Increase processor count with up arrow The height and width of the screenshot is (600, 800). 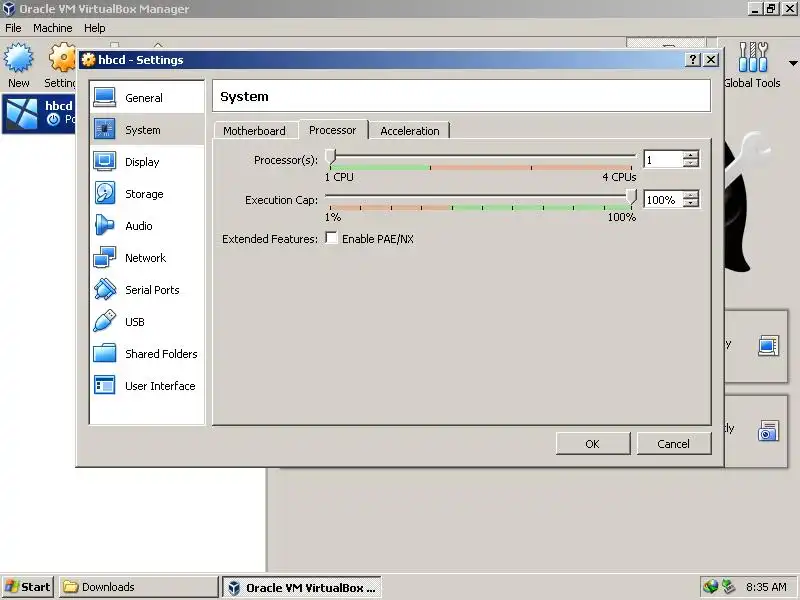pos(691,155)
